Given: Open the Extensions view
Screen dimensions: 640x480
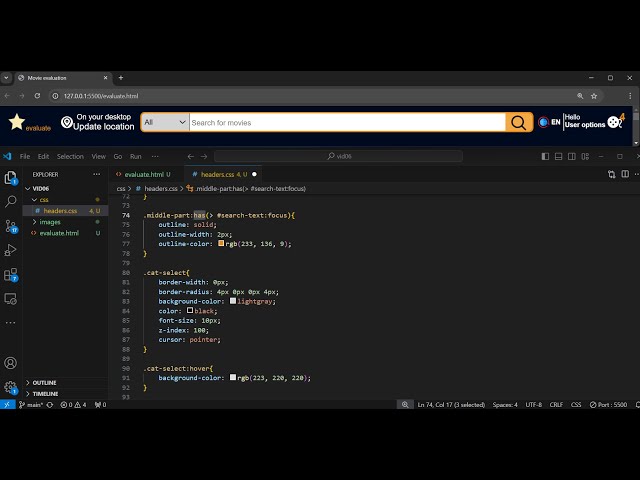Looking at the screenshot, I should pos(11,275).
